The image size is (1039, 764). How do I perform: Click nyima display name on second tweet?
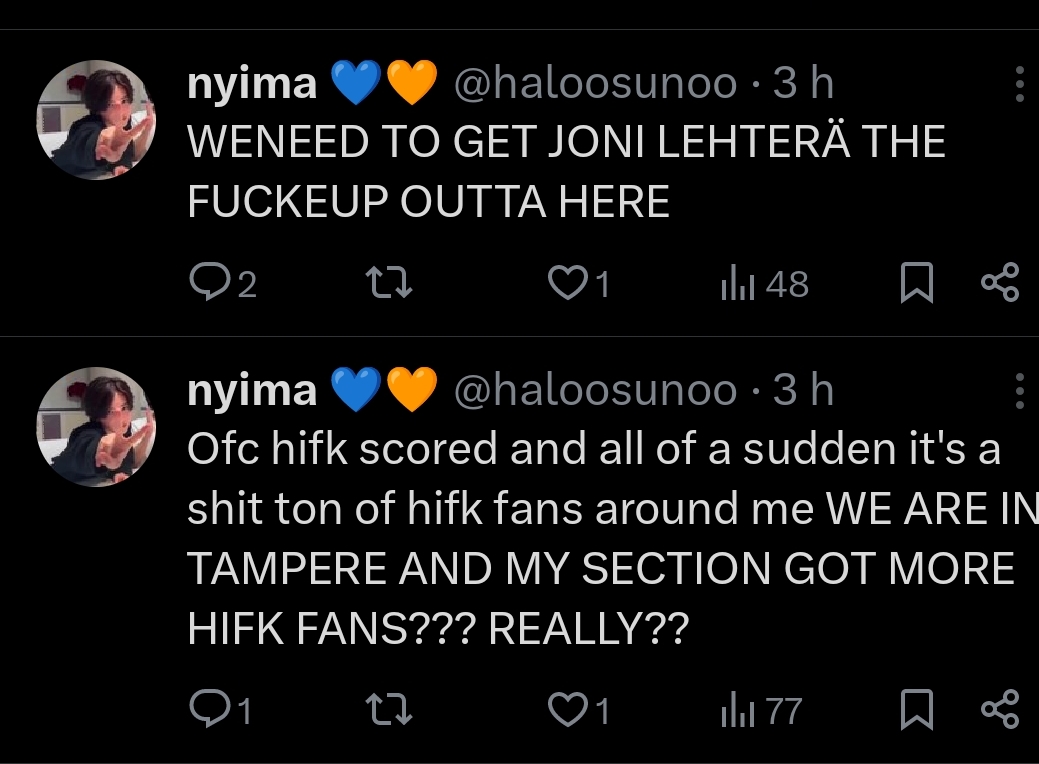click(x=252, y=391)
